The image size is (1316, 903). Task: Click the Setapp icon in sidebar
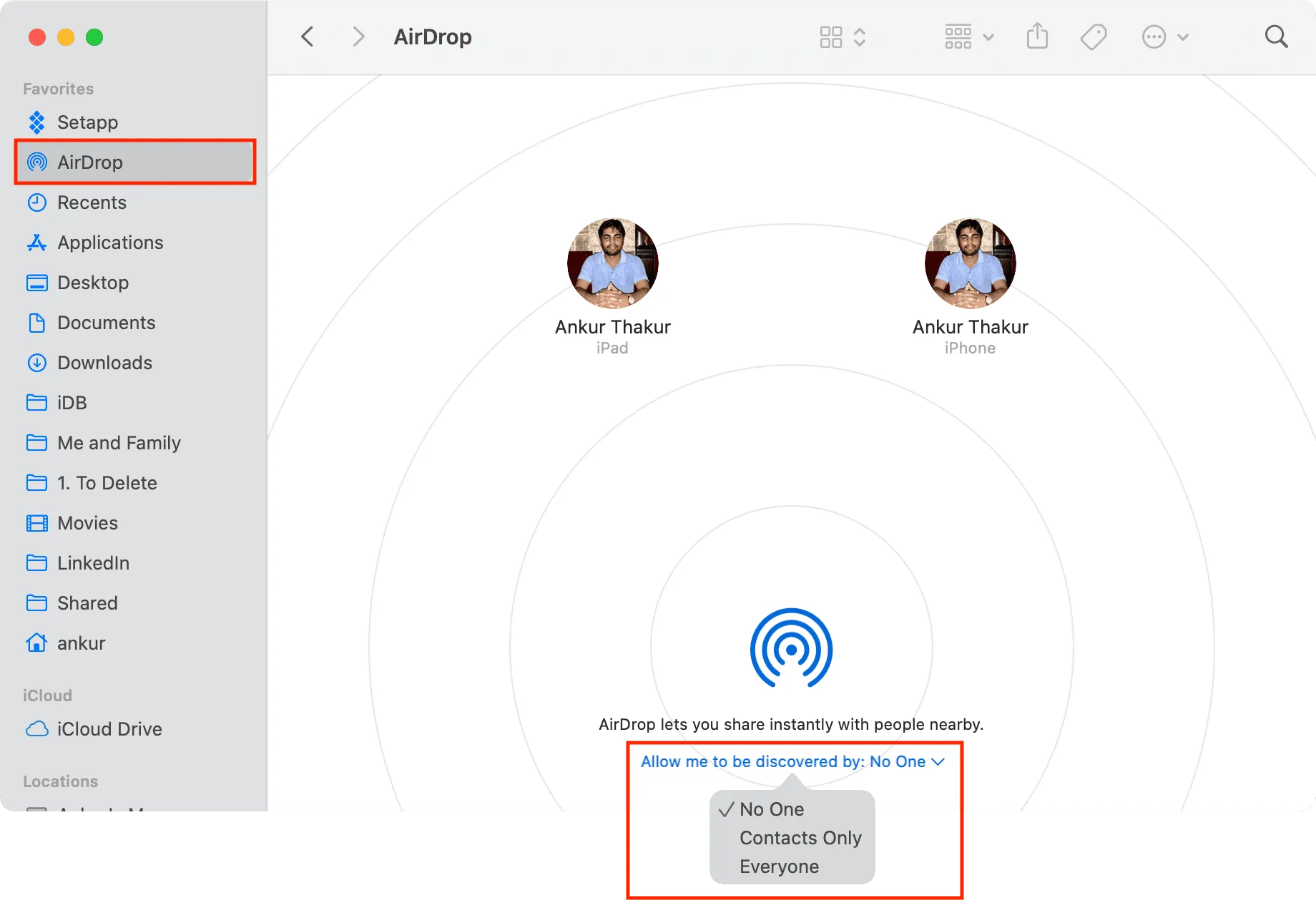click(x=36, y=122)
